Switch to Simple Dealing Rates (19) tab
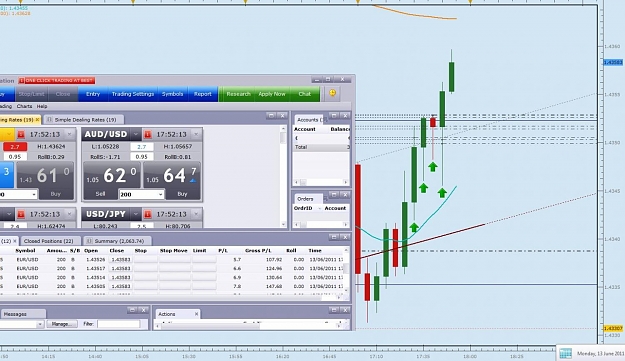The height and width of the screenshot is (361, 625). [83, 120]
